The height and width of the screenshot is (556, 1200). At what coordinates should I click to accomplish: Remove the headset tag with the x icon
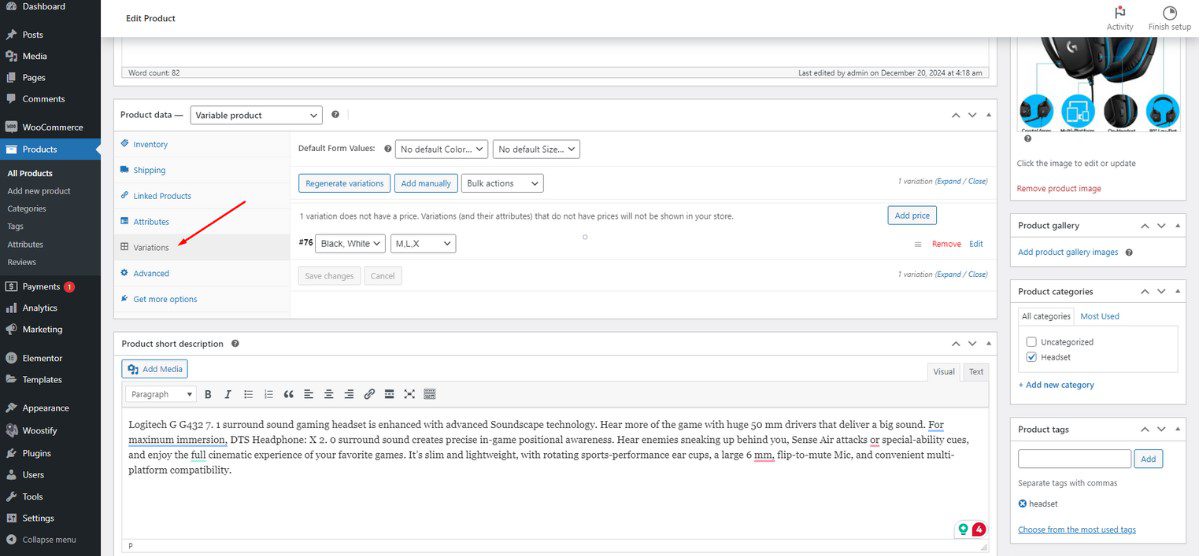point(1022,504)
